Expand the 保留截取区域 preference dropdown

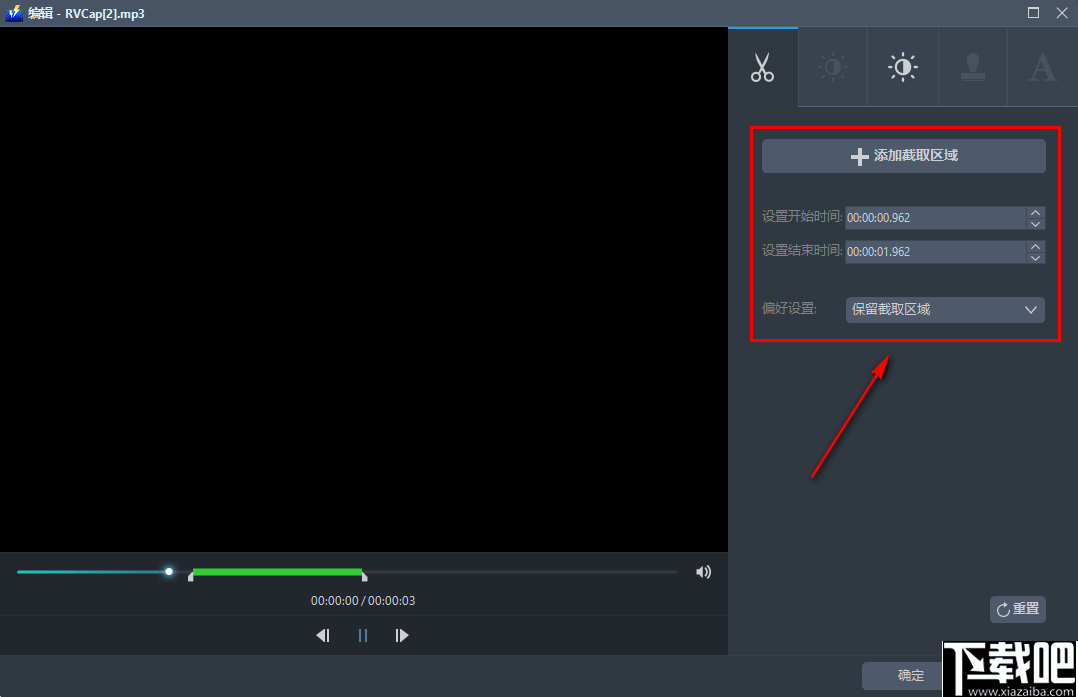[x=945, y=309]
